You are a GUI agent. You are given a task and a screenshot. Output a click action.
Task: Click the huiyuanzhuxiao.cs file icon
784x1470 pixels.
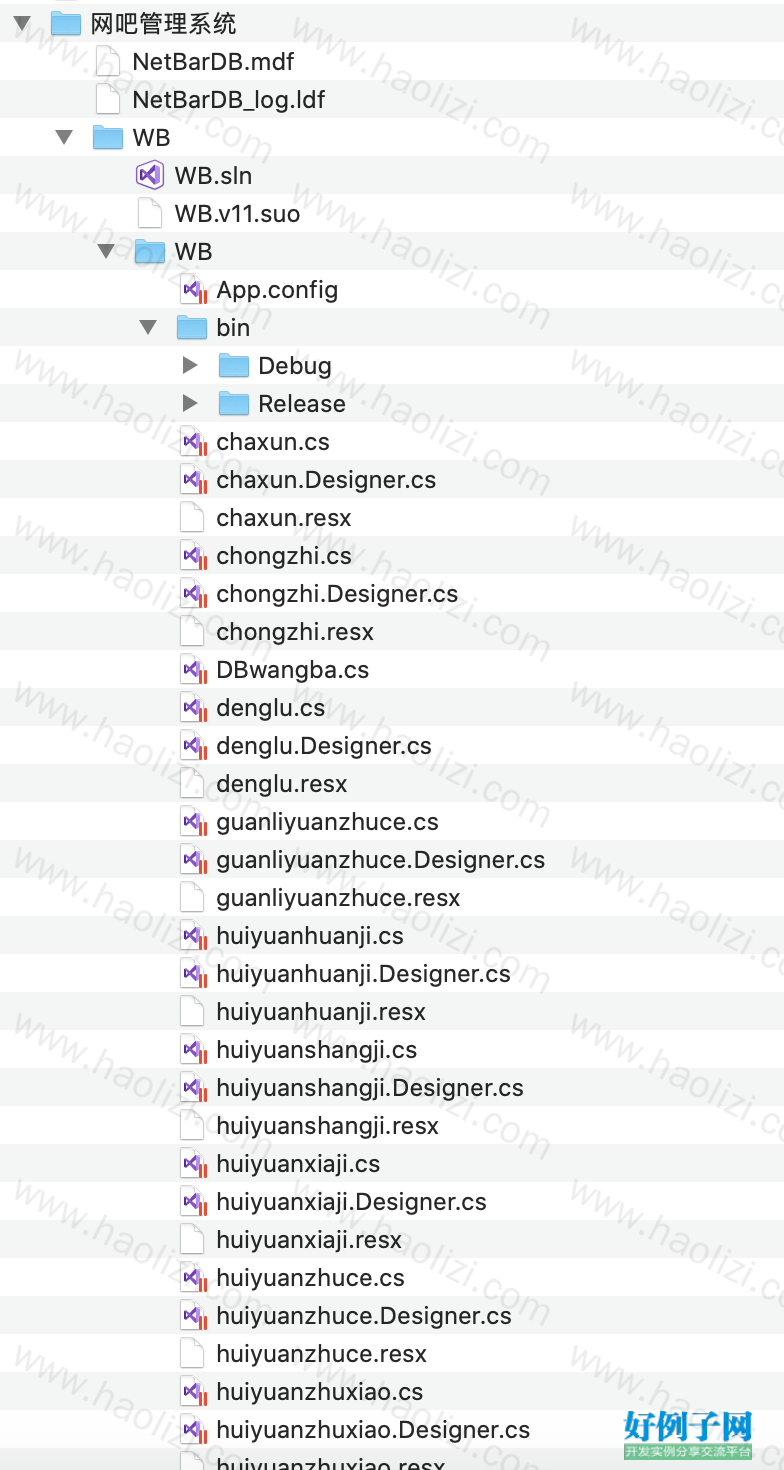pyautogui.click(x=193, y=1392)
